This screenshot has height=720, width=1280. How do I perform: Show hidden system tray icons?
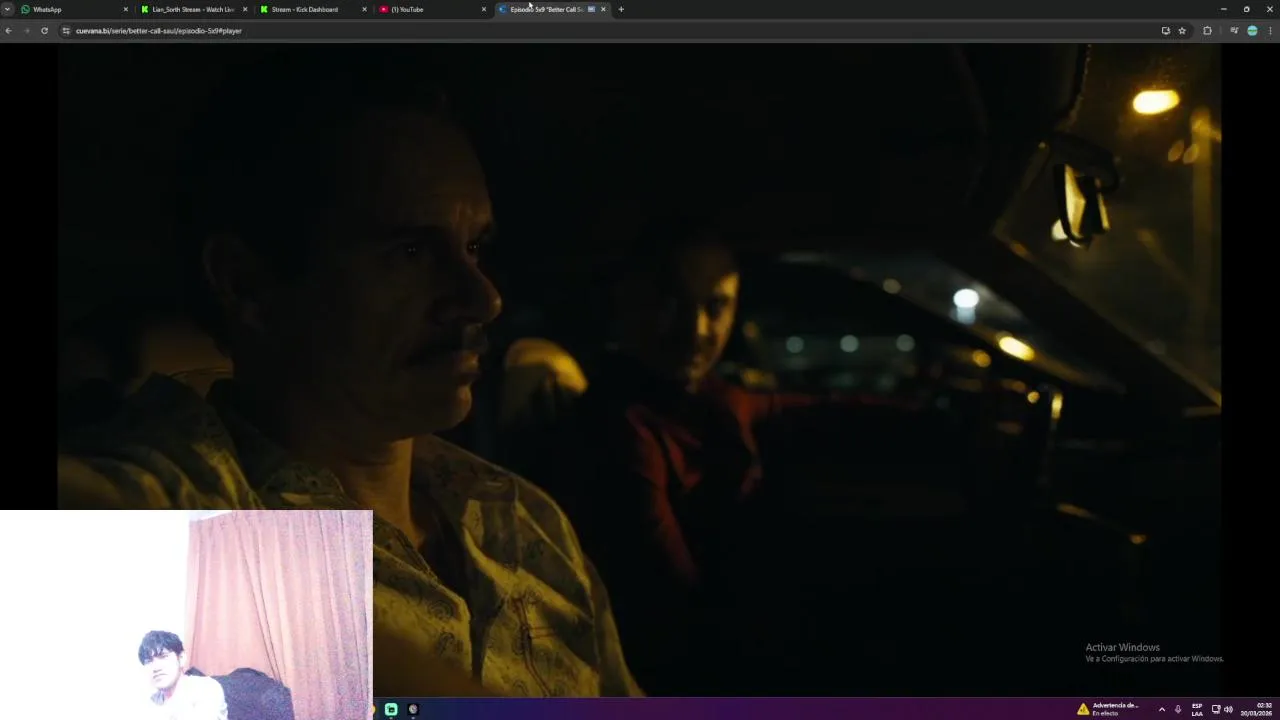pos(1161,709)
